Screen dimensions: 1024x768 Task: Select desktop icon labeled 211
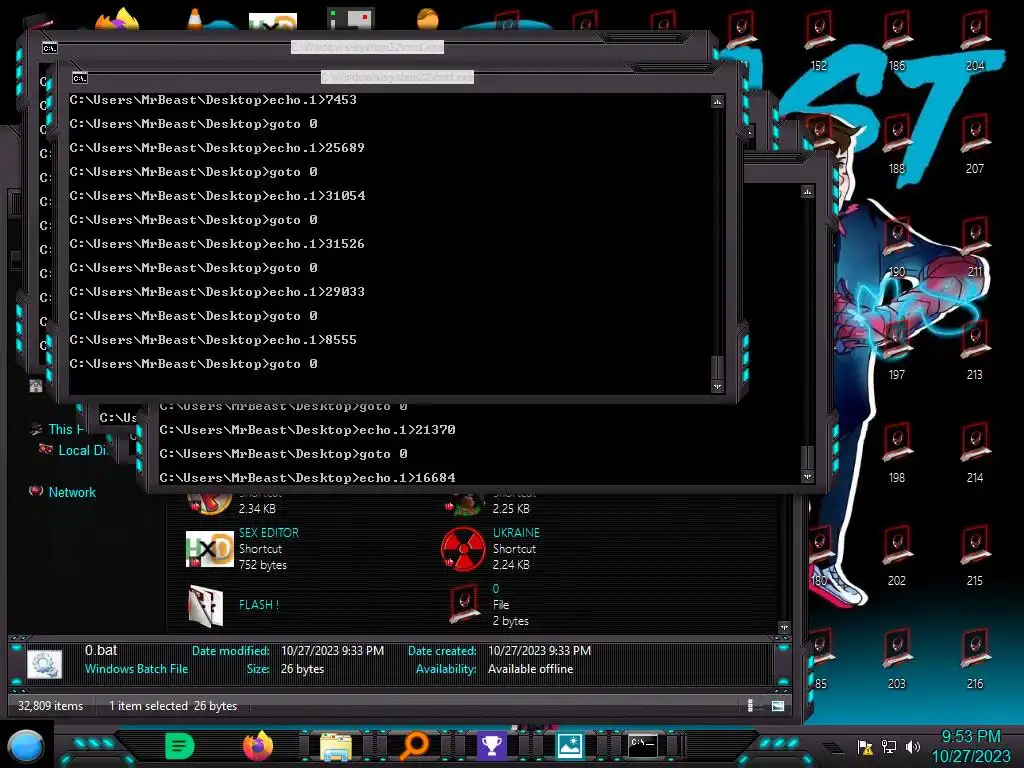pos(975,246)
